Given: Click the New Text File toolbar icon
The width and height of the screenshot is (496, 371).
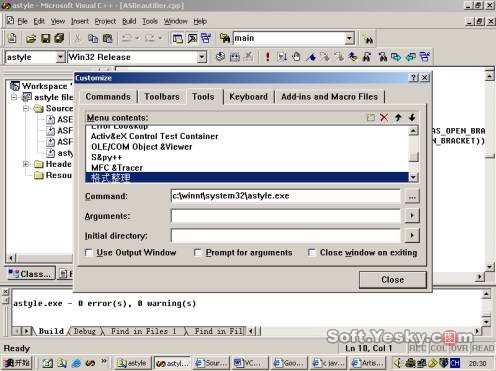Looking at the screenshot, I should coord(12,38).
